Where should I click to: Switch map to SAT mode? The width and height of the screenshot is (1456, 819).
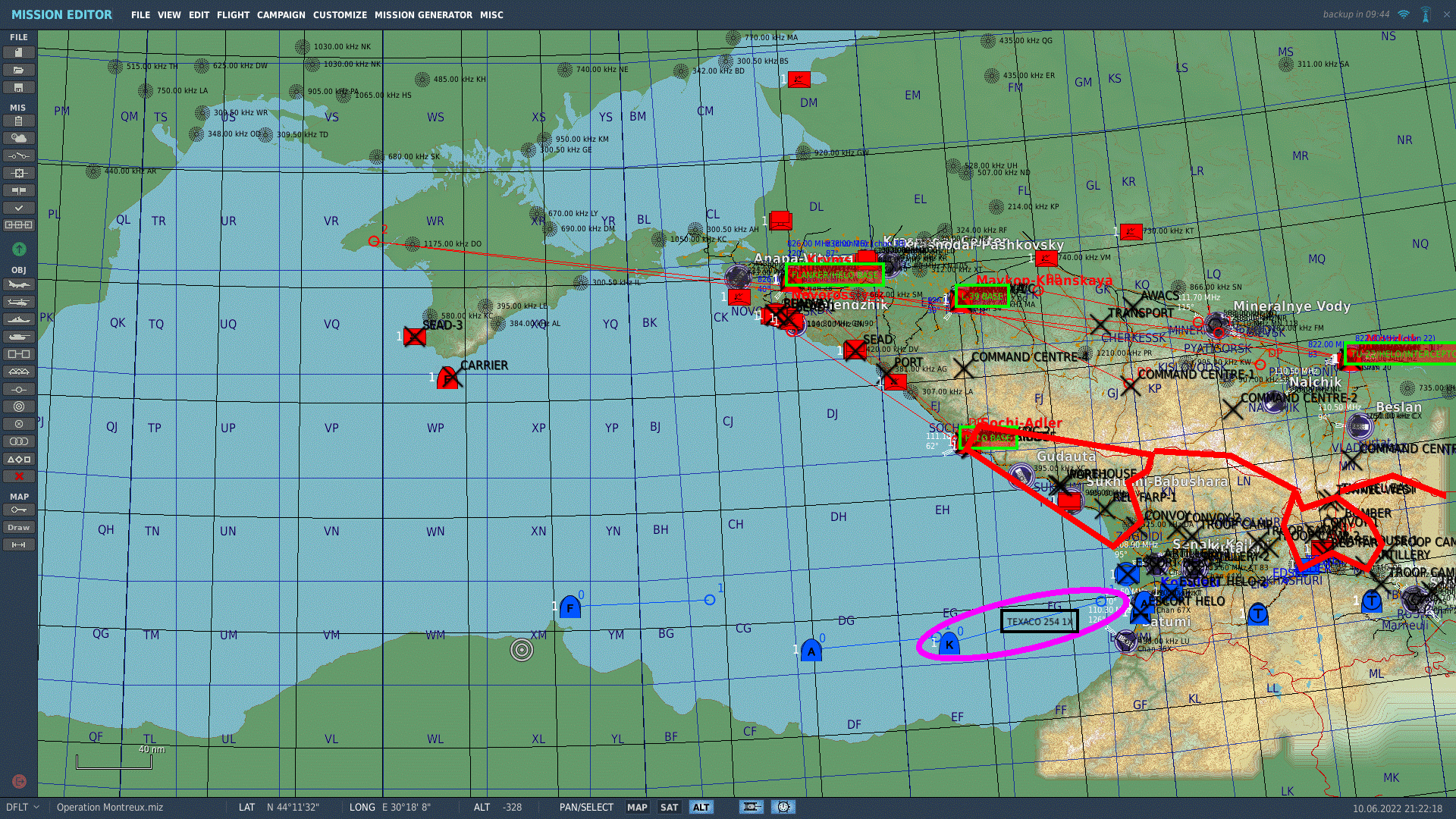669,808
